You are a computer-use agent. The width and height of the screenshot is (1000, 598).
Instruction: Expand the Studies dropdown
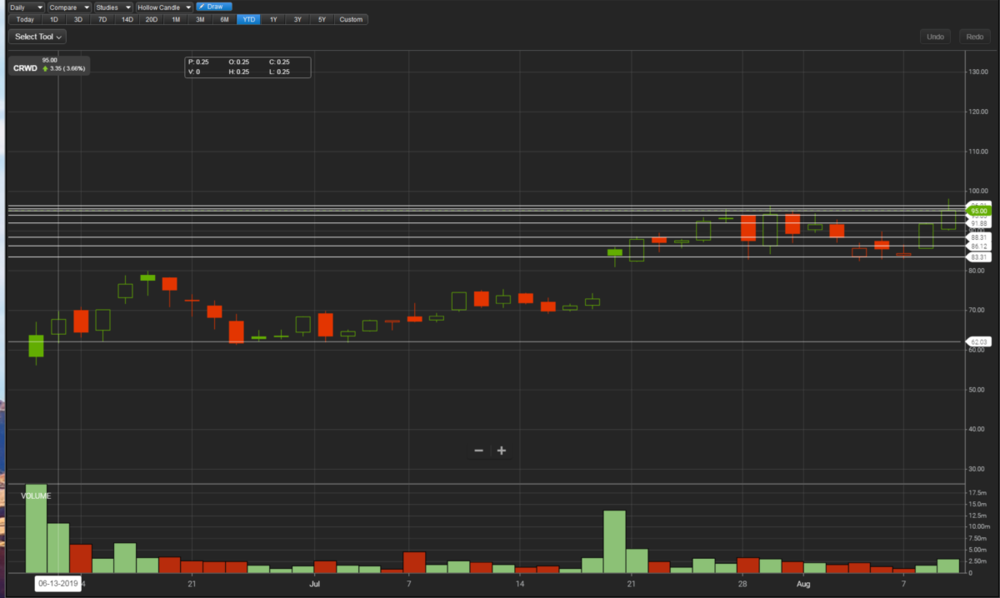[x=113, y=7]
